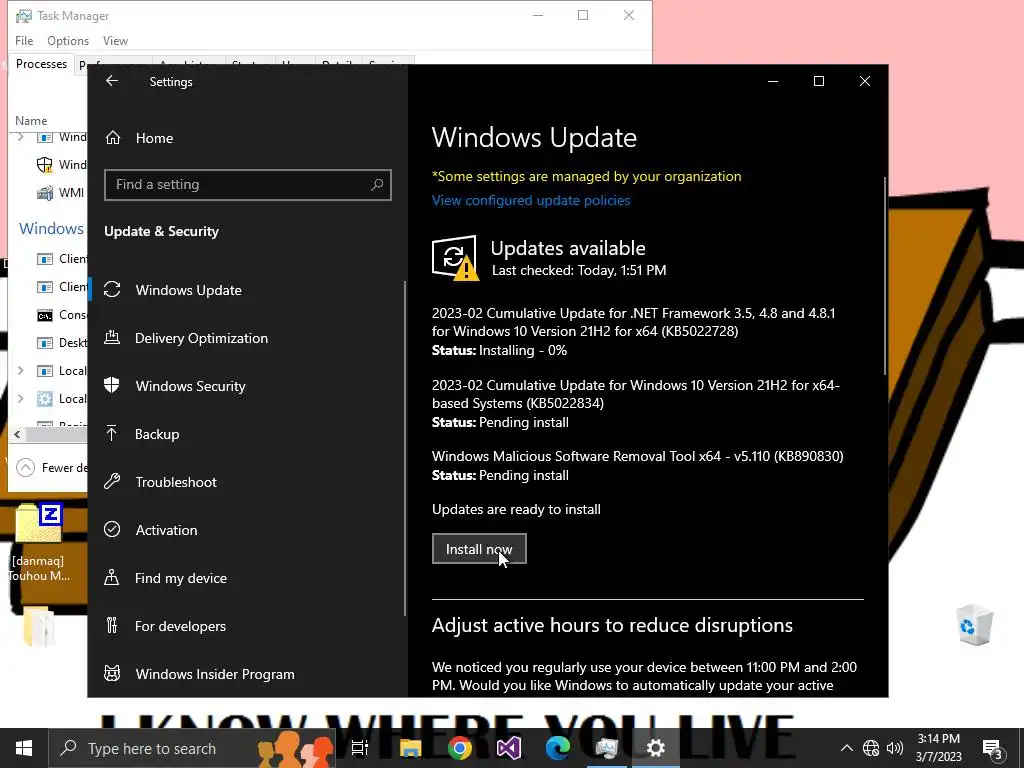This screenshot has width=1024, height=768.
Task: Select the Deskt process row in Task Manager
Action: [49, 343]
